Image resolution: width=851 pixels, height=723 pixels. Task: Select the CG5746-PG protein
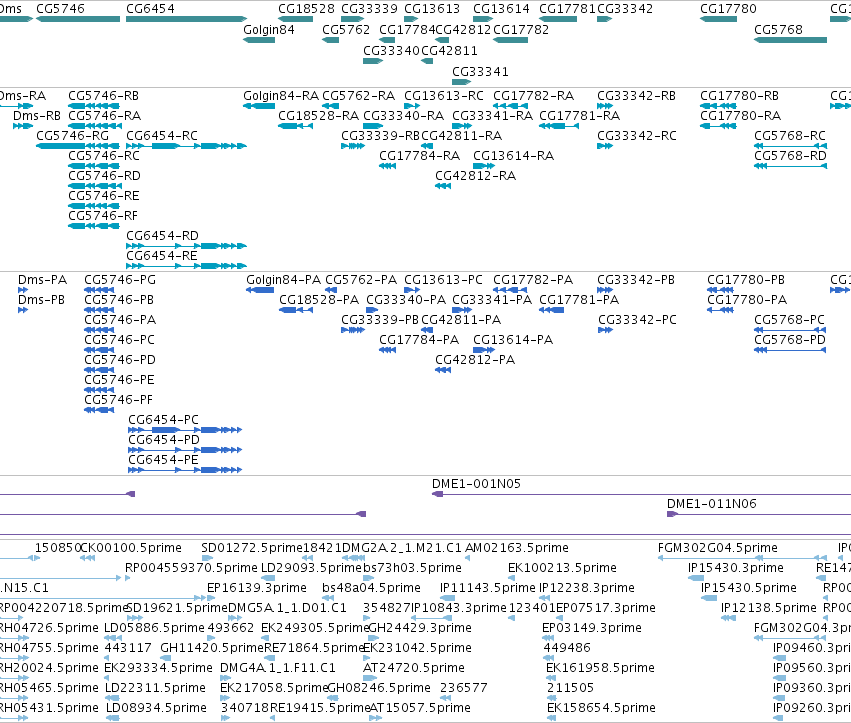click(x=99, y=290)
